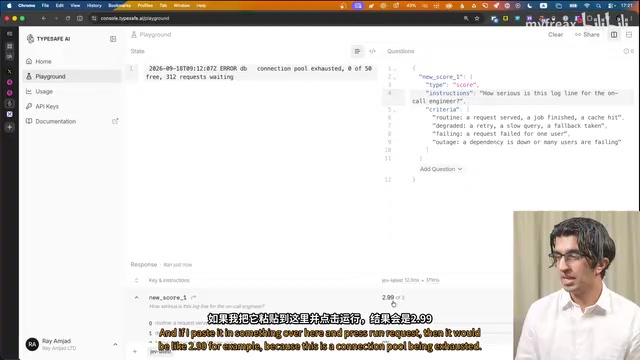Viewport: 640px width, 360px height.
Task: Open the Chrome File menu
Action: 45,6
